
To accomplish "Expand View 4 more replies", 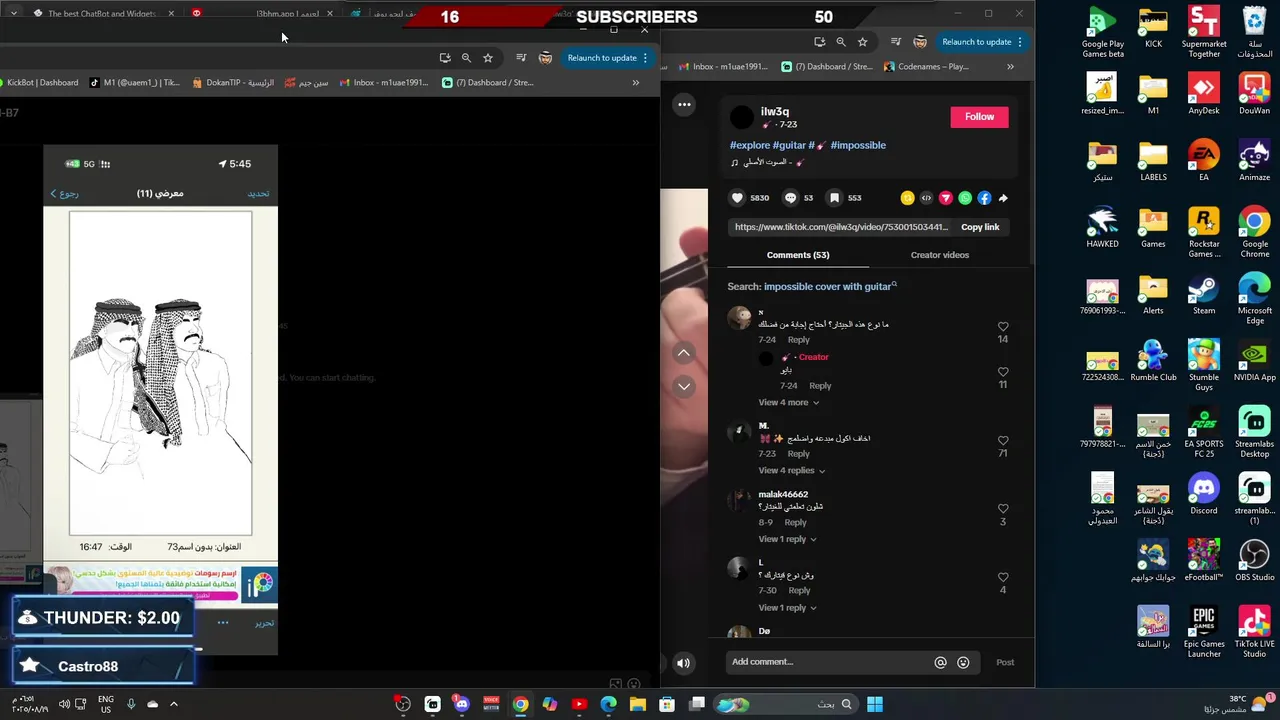I will 788,402.
